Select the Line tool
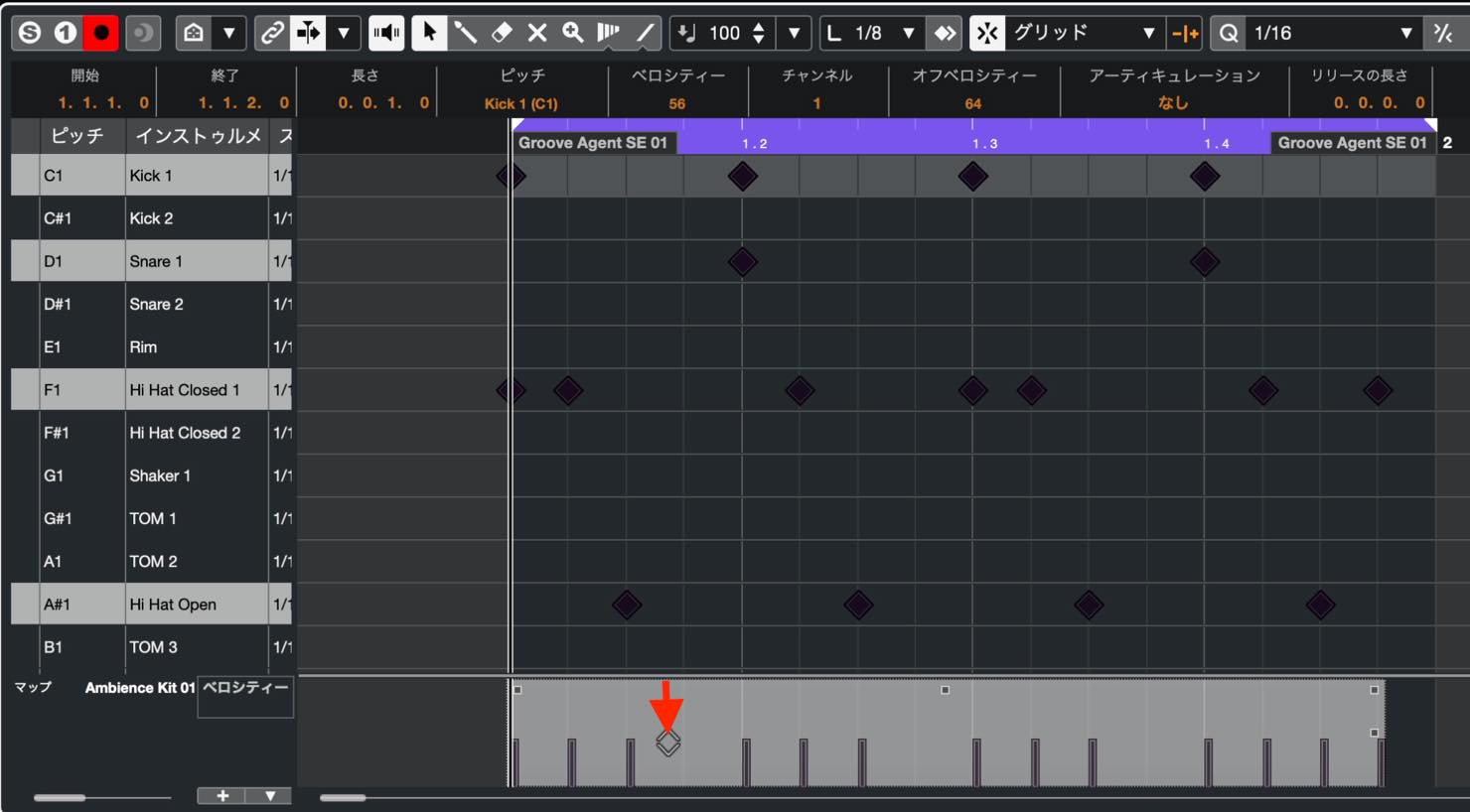The image size is (1470, 812). click(x=645, y=33)
